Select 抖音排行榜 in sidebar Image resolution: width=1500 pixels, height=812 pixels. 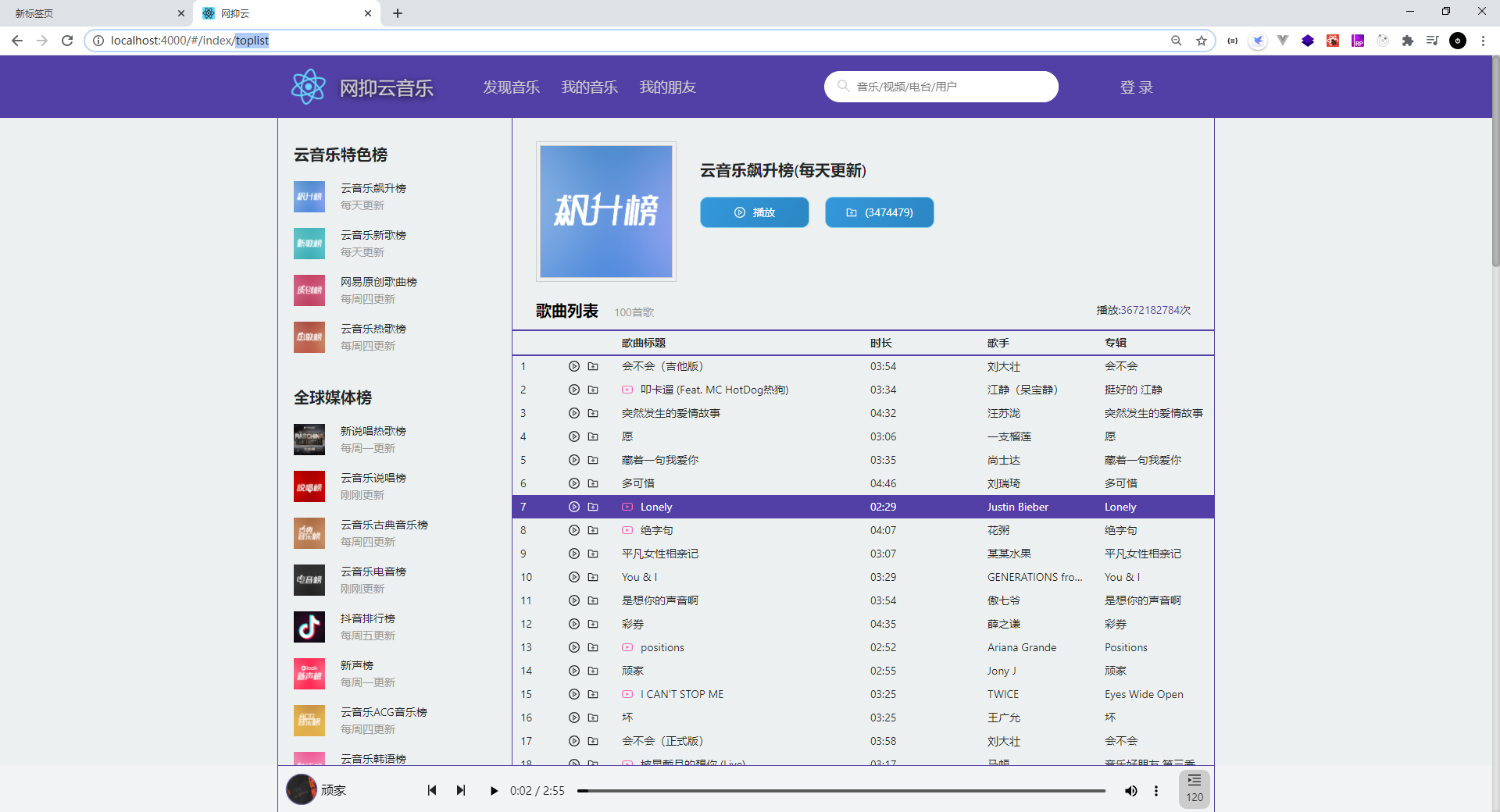click(x=367, y=618)
